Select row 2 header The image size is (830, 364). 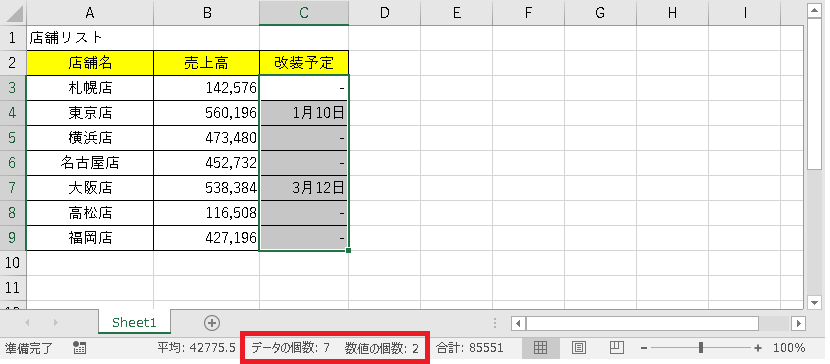click(13, 63)
